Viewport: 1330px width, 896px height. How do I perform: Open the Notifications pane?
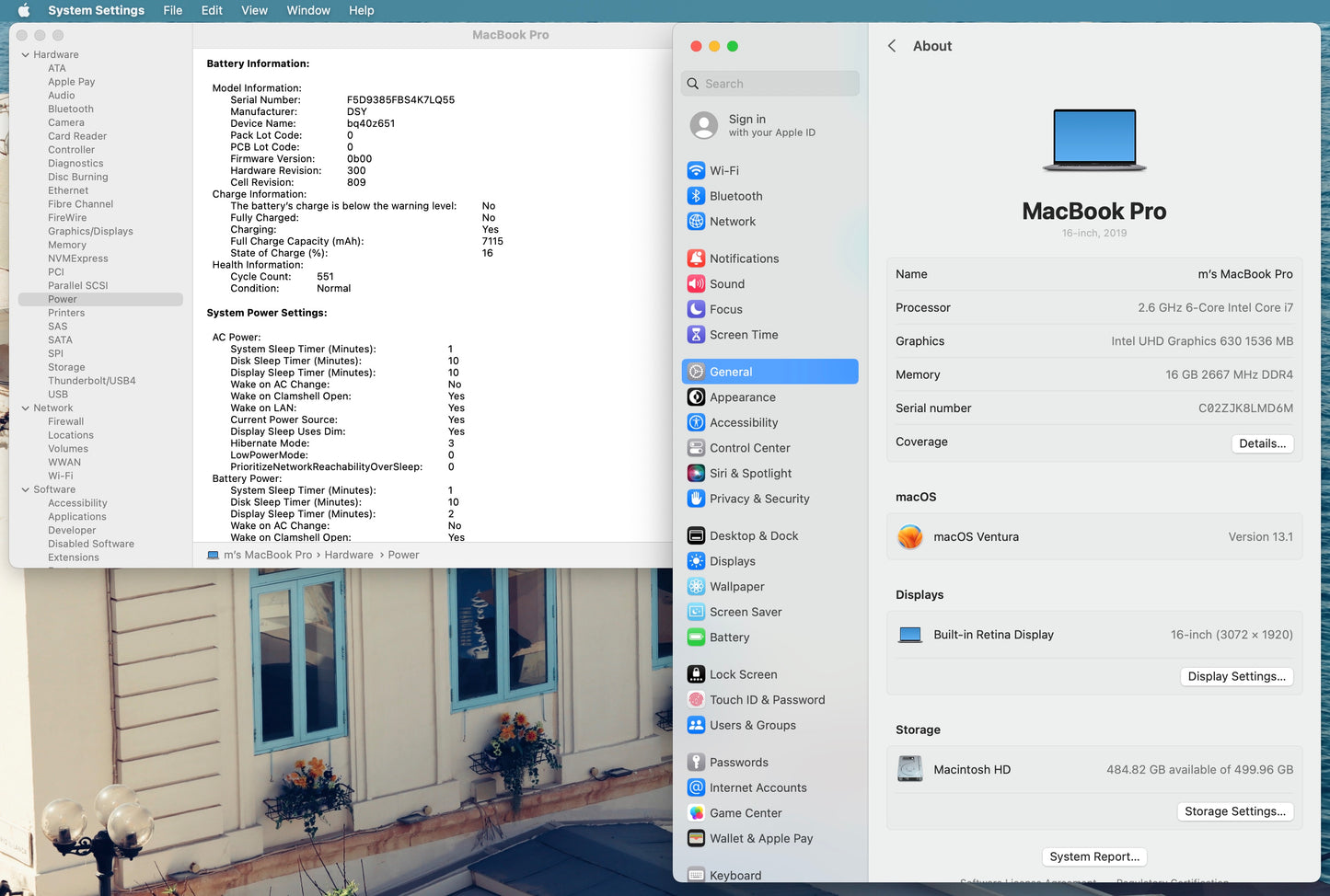(744, 258)
